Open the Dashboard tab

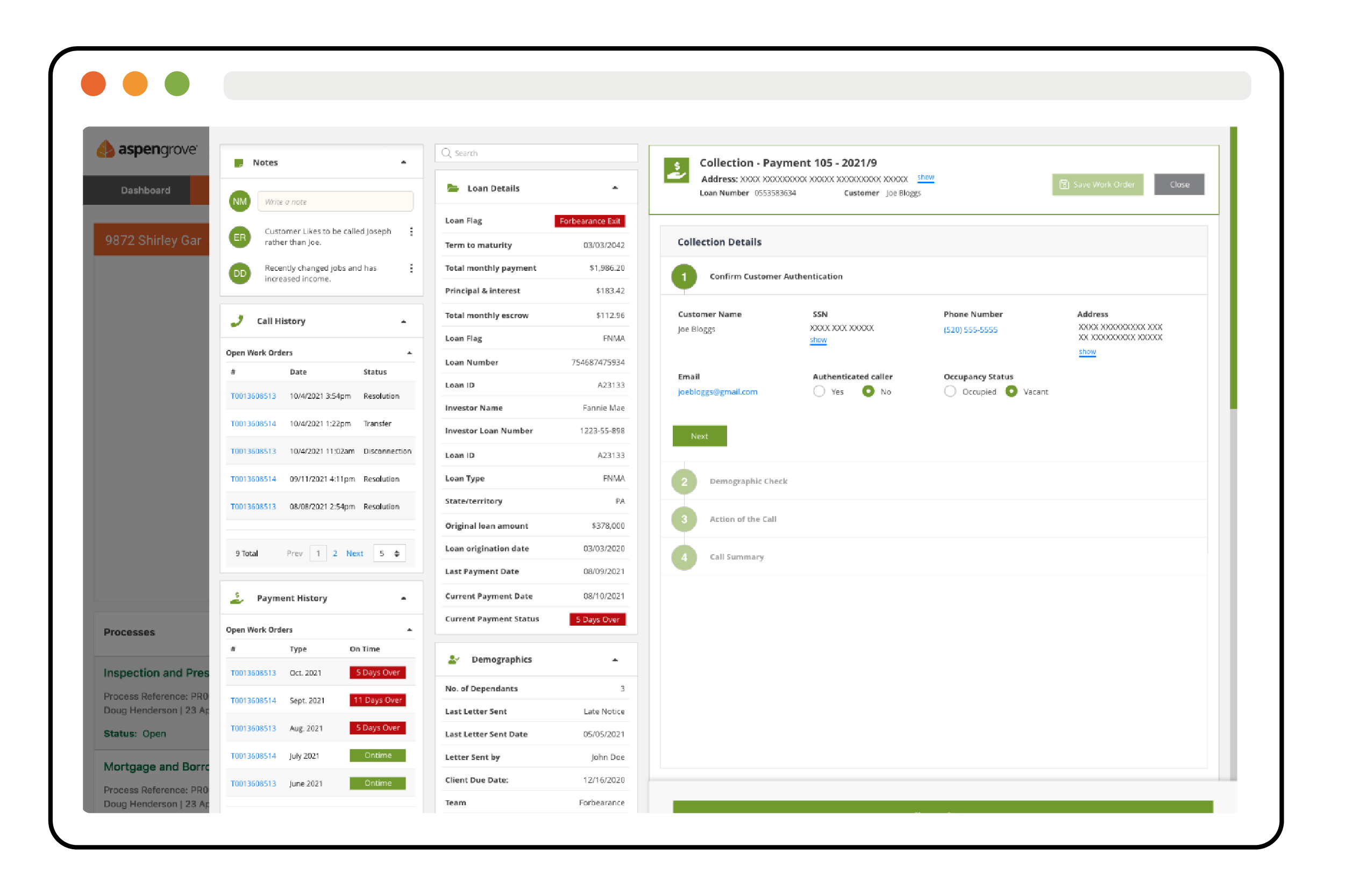click(145, 190)
